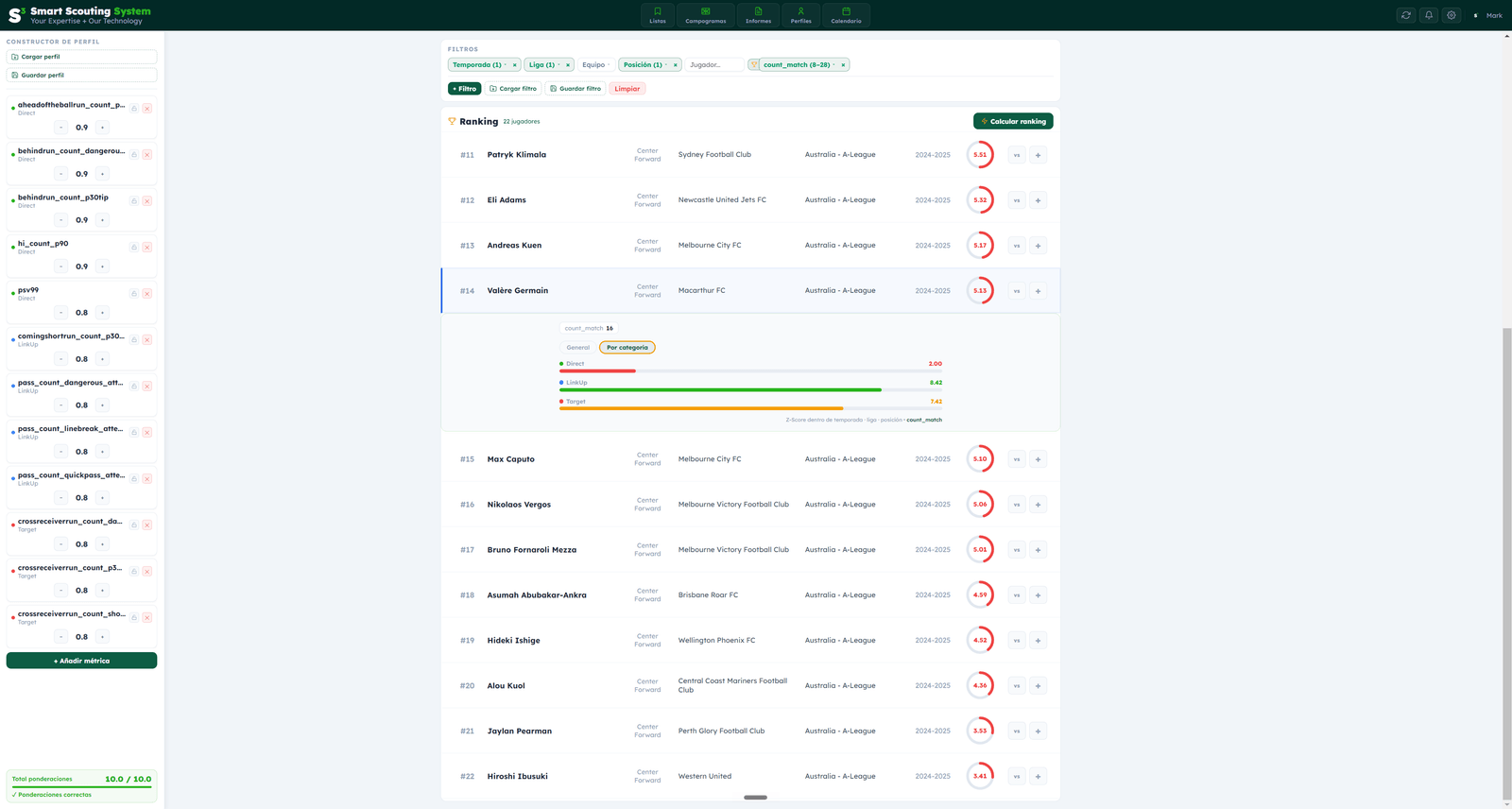1512x809 pixels.
Task: Remove the behindrun_count_dangerous metric
Action: [x=147, y=155]
